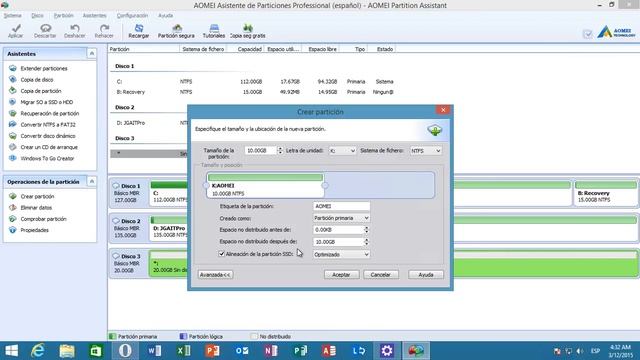
Task: Collapse the Asistentes panel
Action: (92, 53)
